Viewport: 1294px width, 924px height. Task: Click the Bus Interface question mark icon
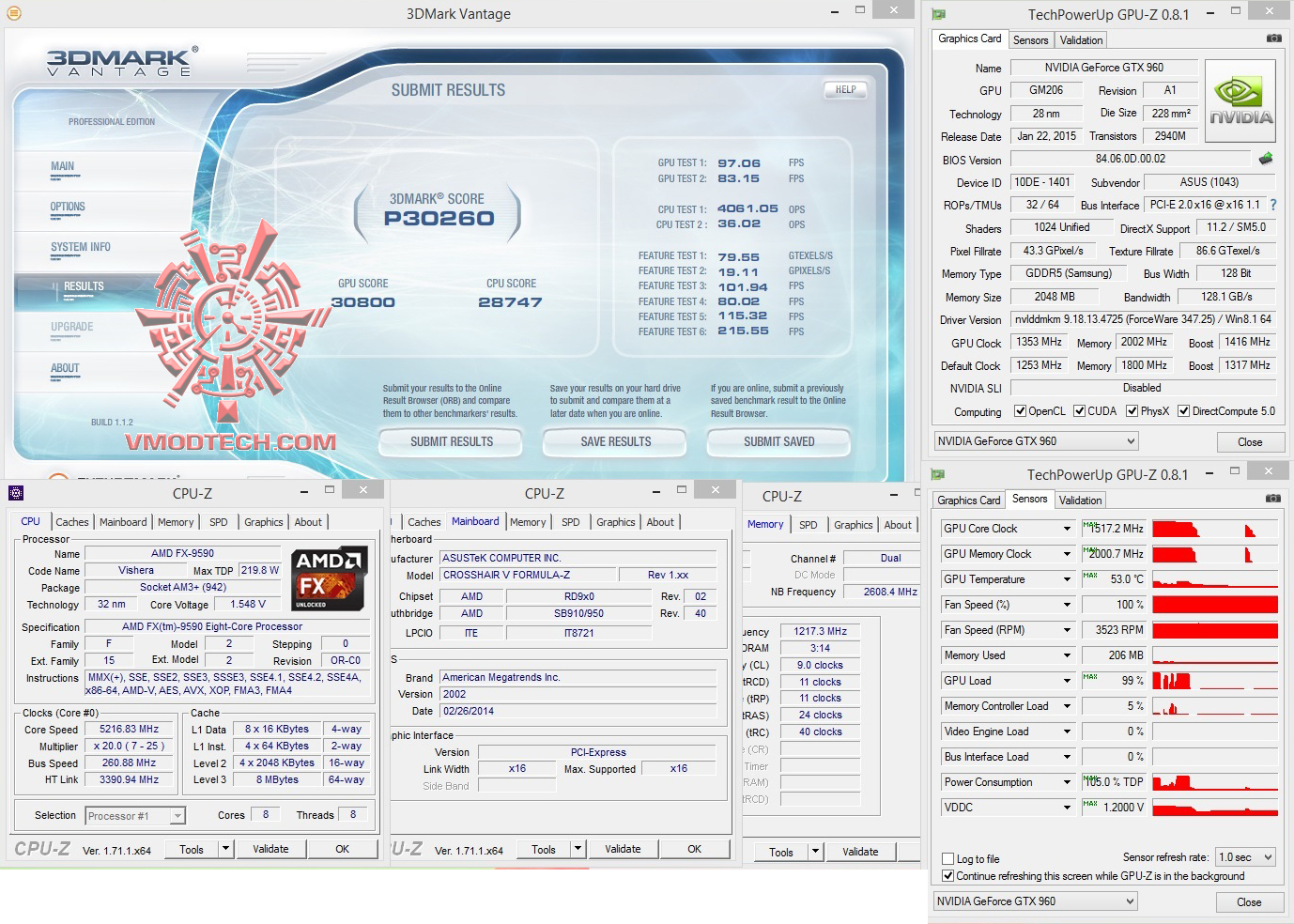1273,205
